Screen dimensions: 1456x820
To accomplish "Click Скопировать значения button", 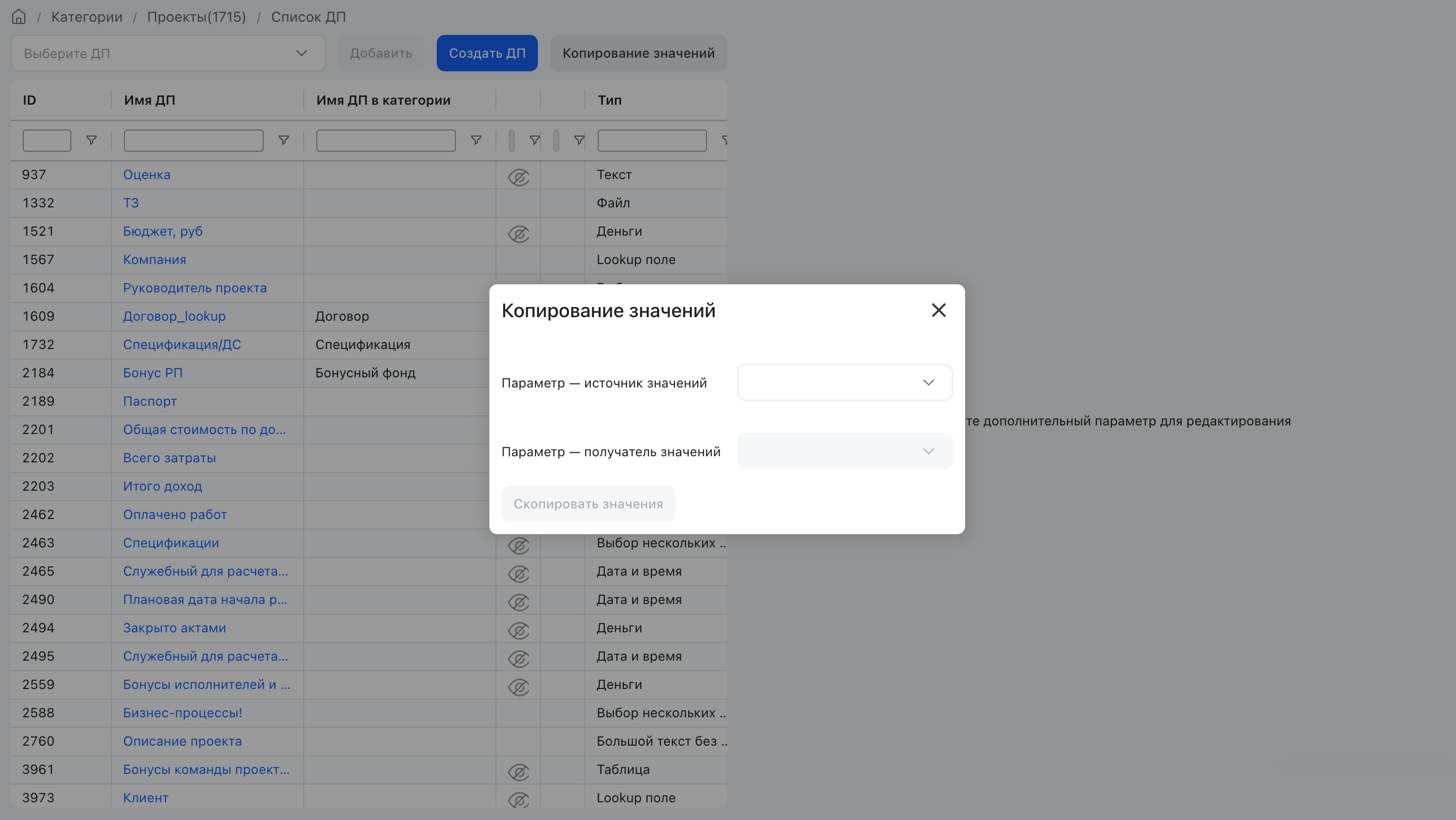I will 588,503.
